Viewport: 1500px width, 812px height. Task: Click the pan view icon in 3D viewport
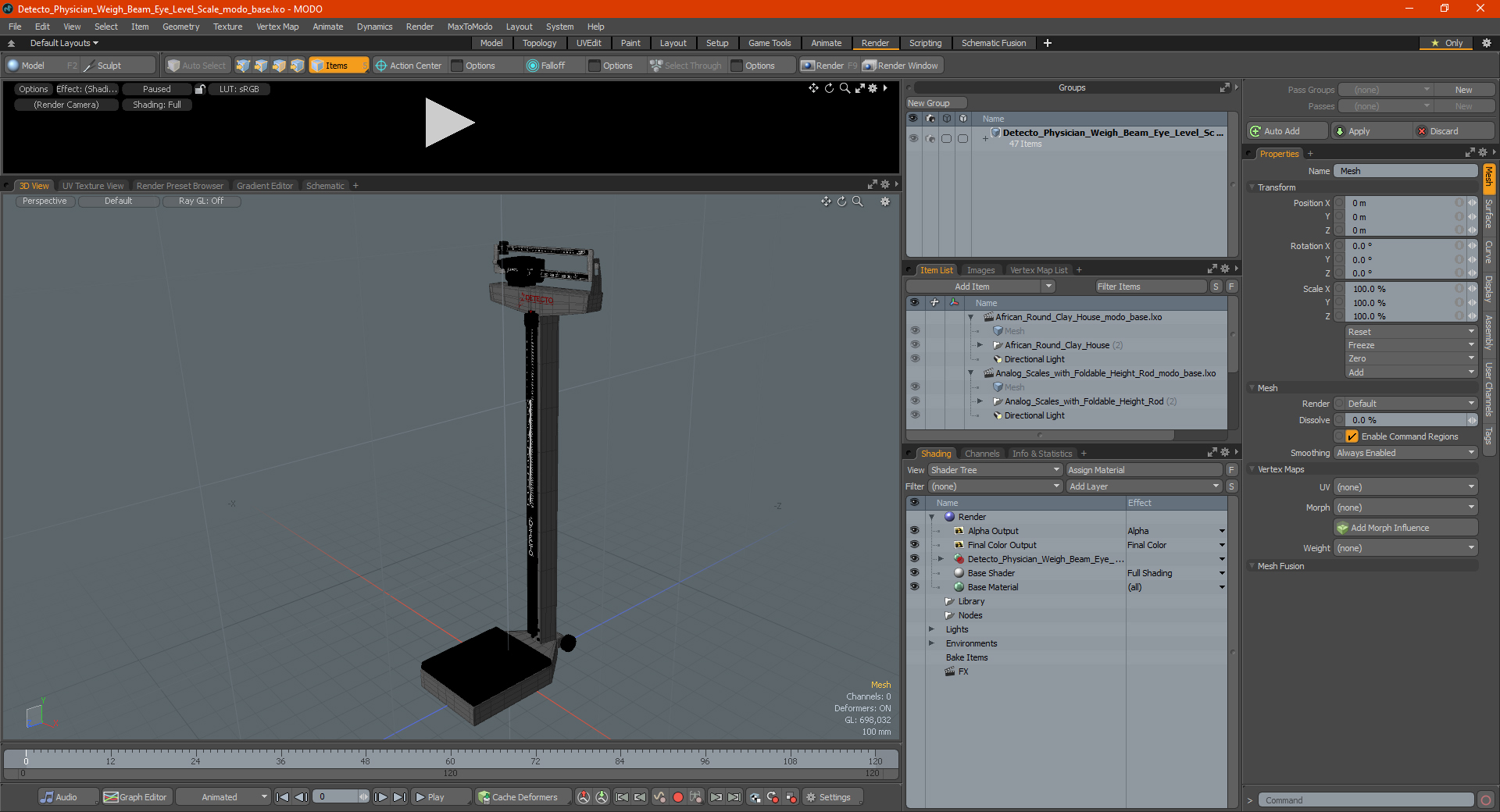click(x=826, y=201)
